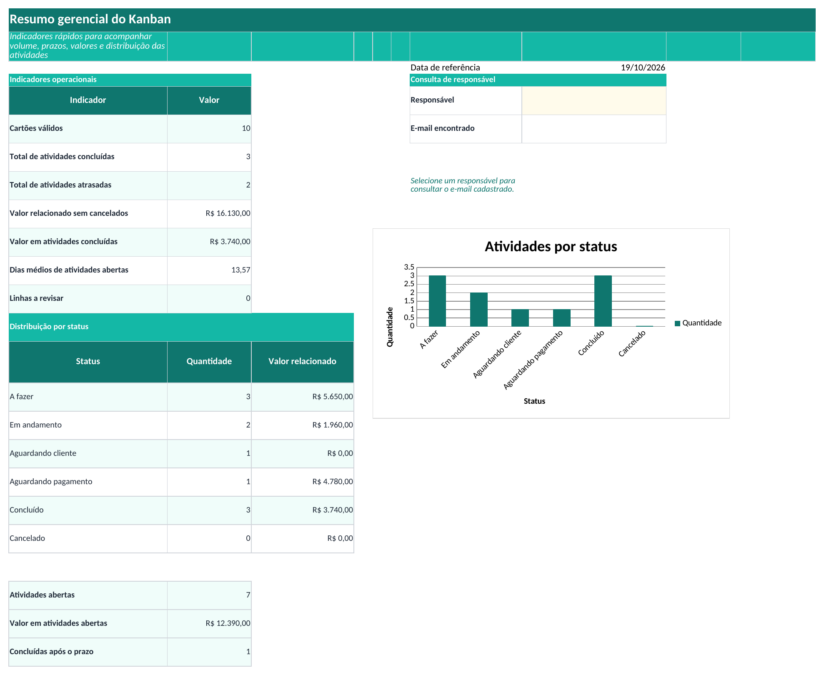Click the 'Atividades abertas' label

[42, 595]
